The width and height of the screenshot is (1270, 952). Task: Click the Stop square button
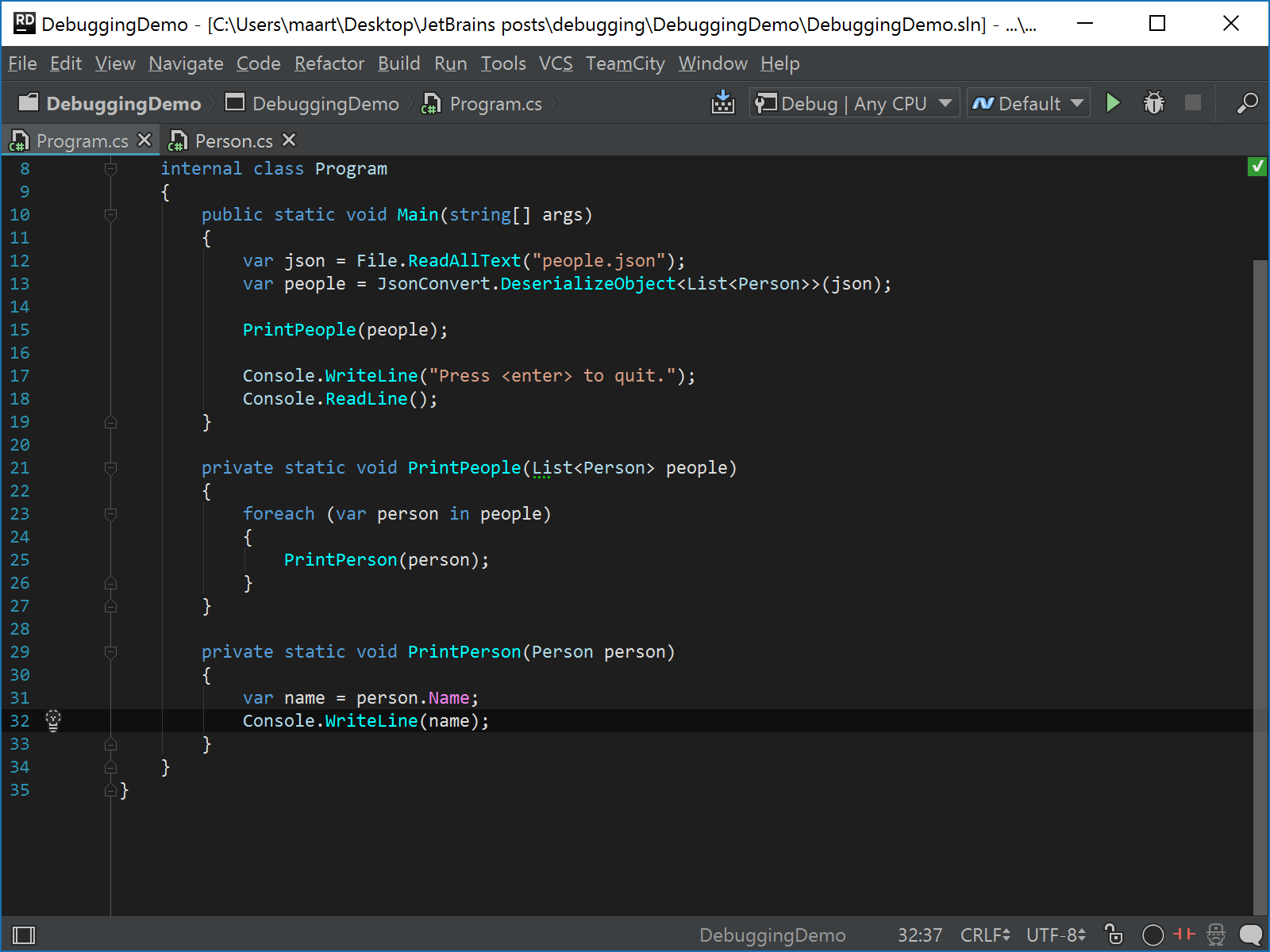point(1193,102)
